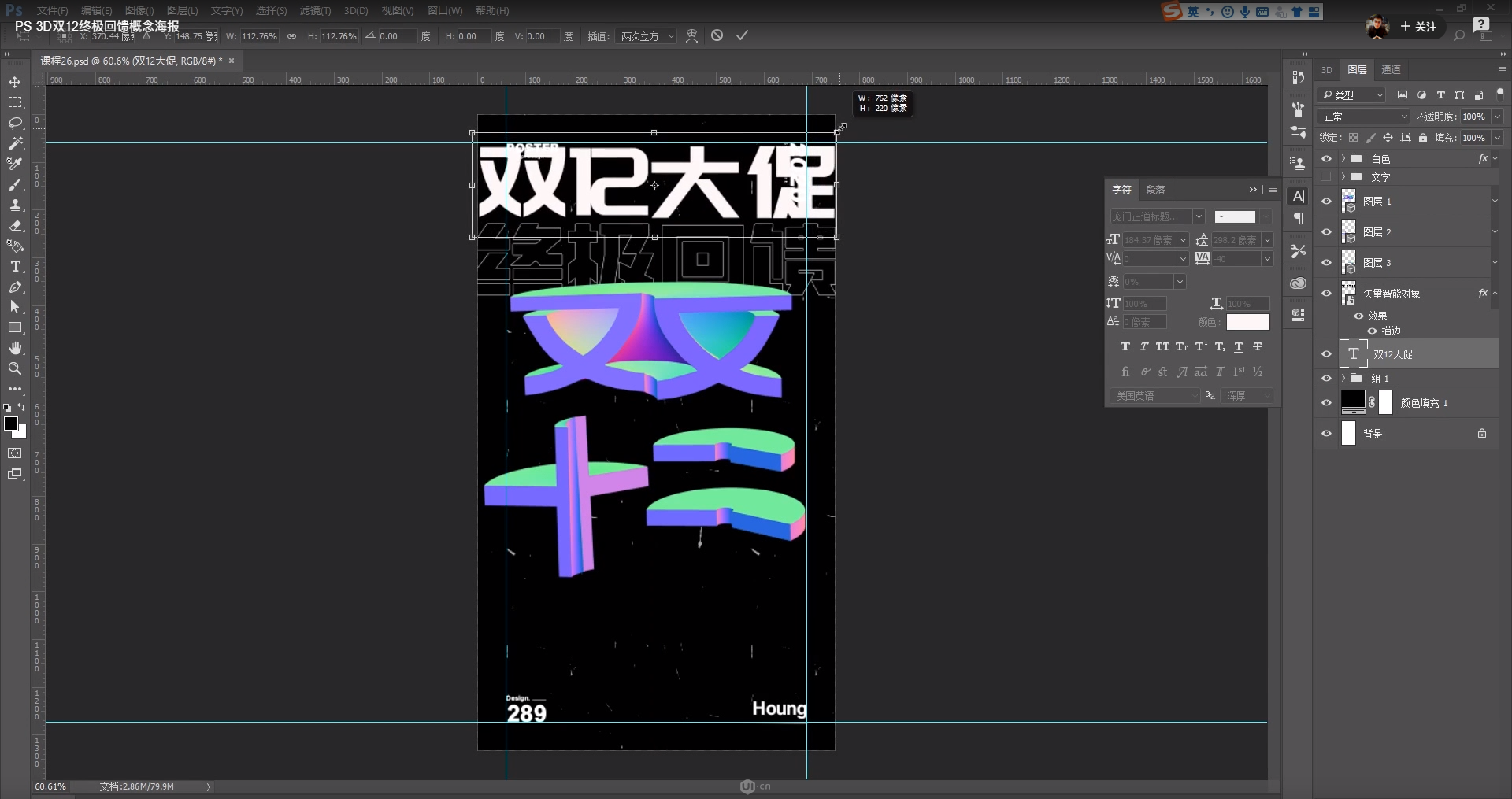Show the 文字 group layer
1512x799 pixels.
[x=1326, y=176]
